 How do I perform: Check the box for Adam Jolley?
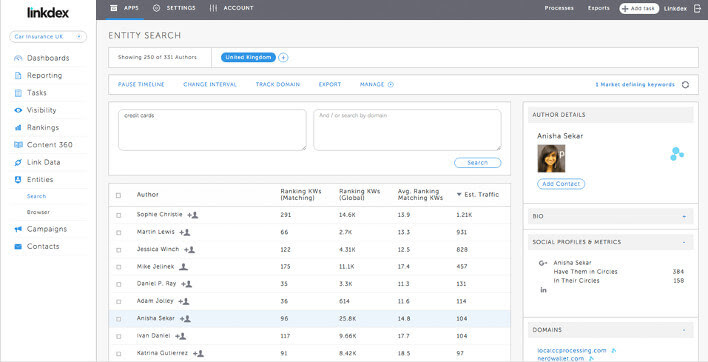coord(118,302)
